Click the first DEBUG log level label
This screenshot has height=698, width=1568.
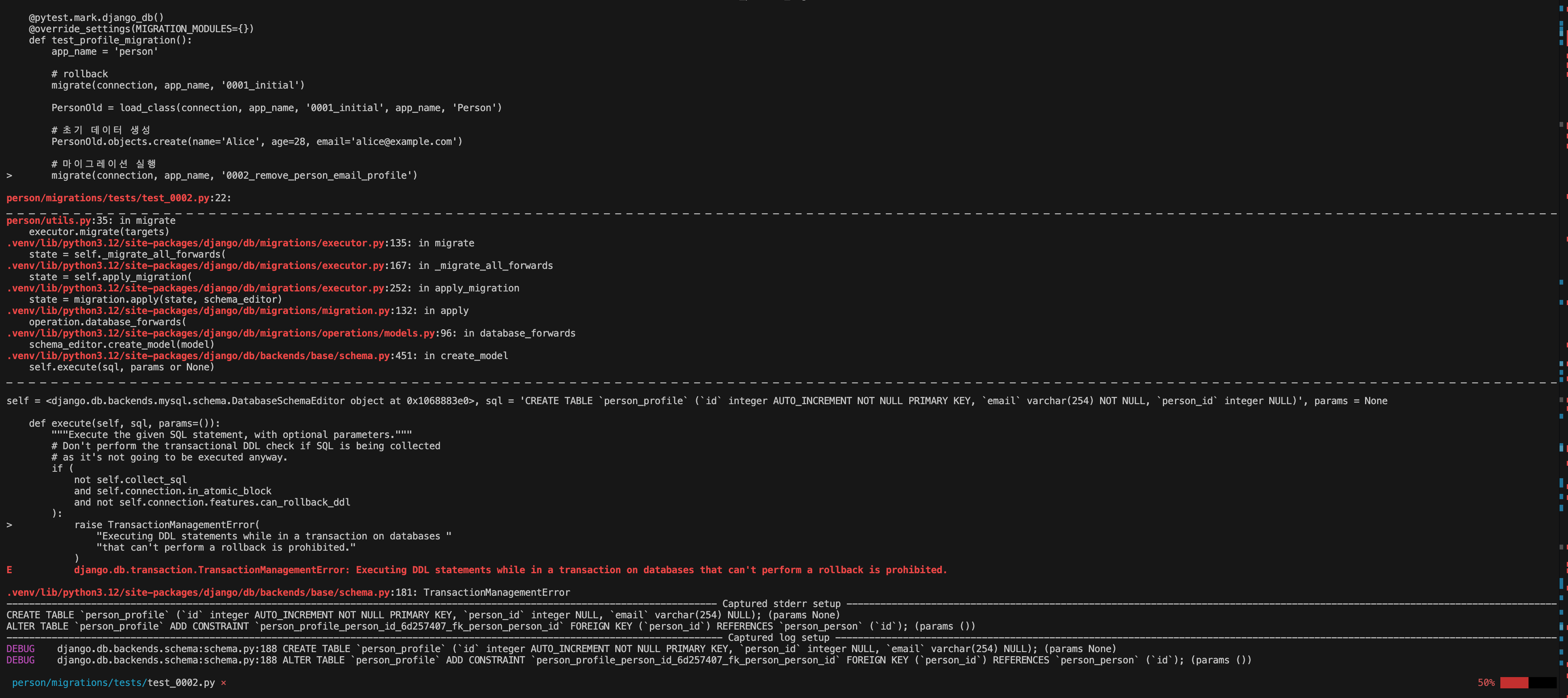point(20,649)
